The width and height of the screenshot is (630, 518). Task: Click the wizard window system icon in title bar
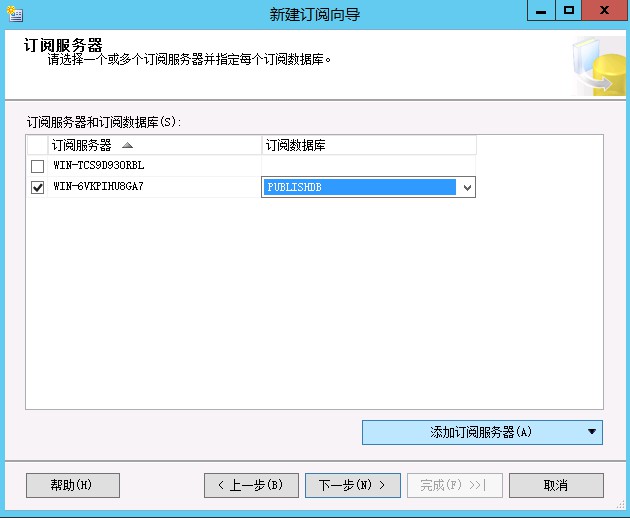(x=13, y=14)
